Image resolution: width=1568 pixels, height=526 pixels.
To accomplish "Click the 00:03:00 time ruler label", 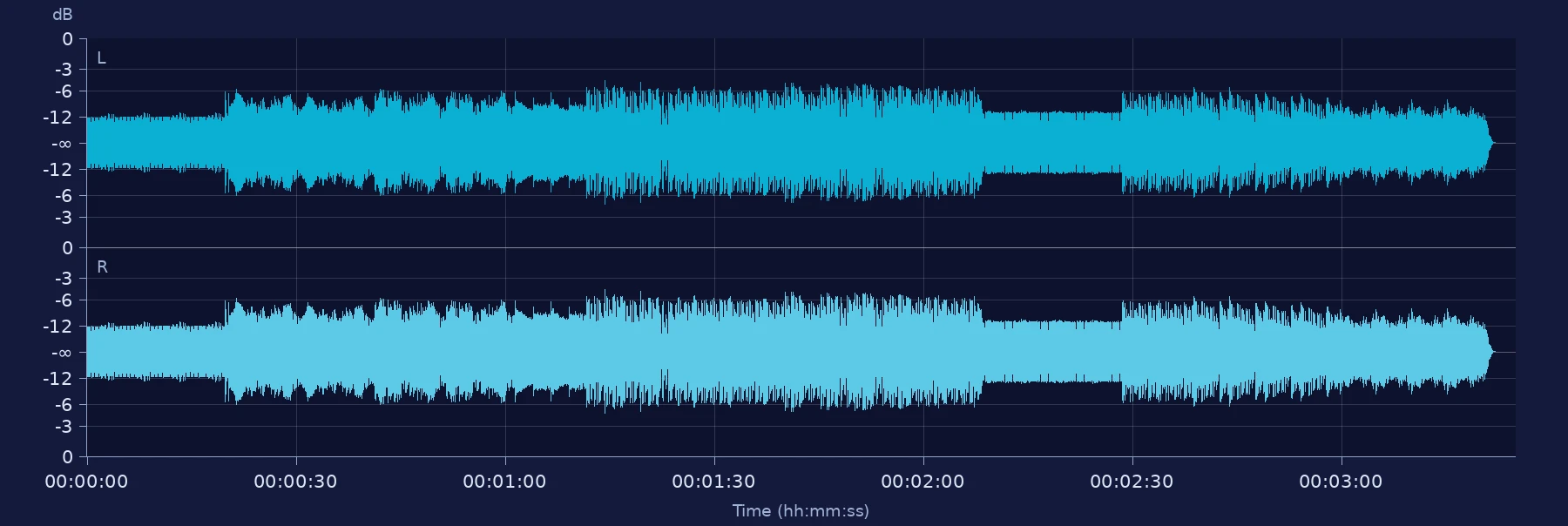I will [1341, 482].
